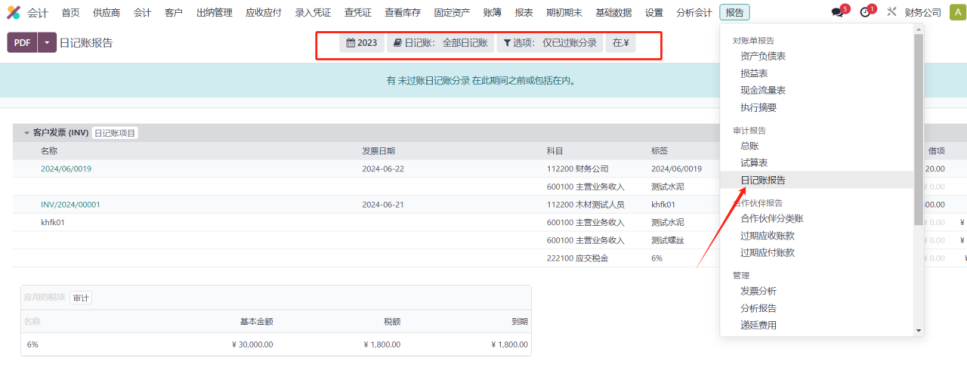
Task: Click the dropdown menu scrollbar down arrow
Action: (x=918, y=331)
